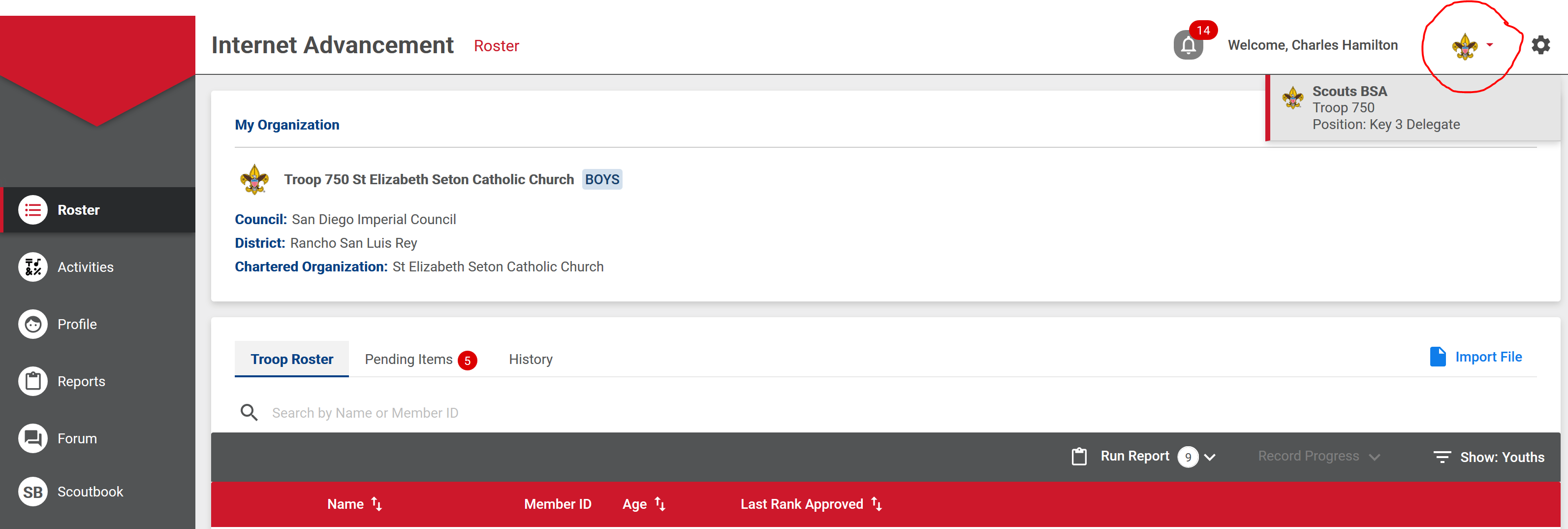Click the search magnifier icon
The image size is (1568, 529).
[x=249, y=413]
